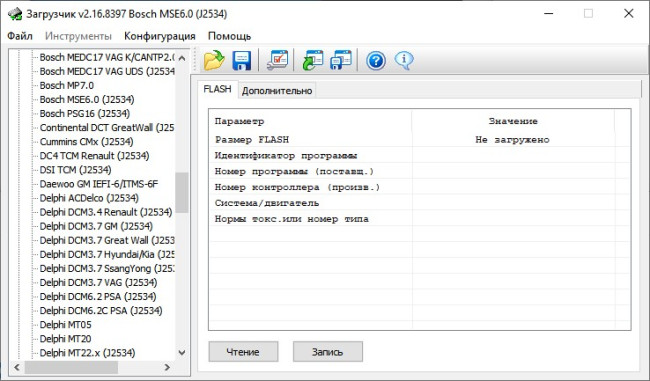This screenshot has width=650, height=381.
Task: Select Delphi DCM3.7 SsangYong entry
Action: tap(107, 269)
